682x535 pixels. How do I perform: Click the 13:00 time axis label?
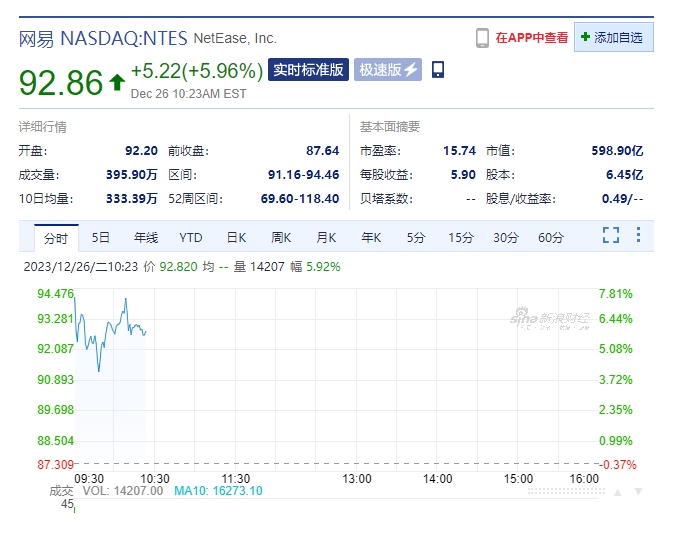coord(357,478)
